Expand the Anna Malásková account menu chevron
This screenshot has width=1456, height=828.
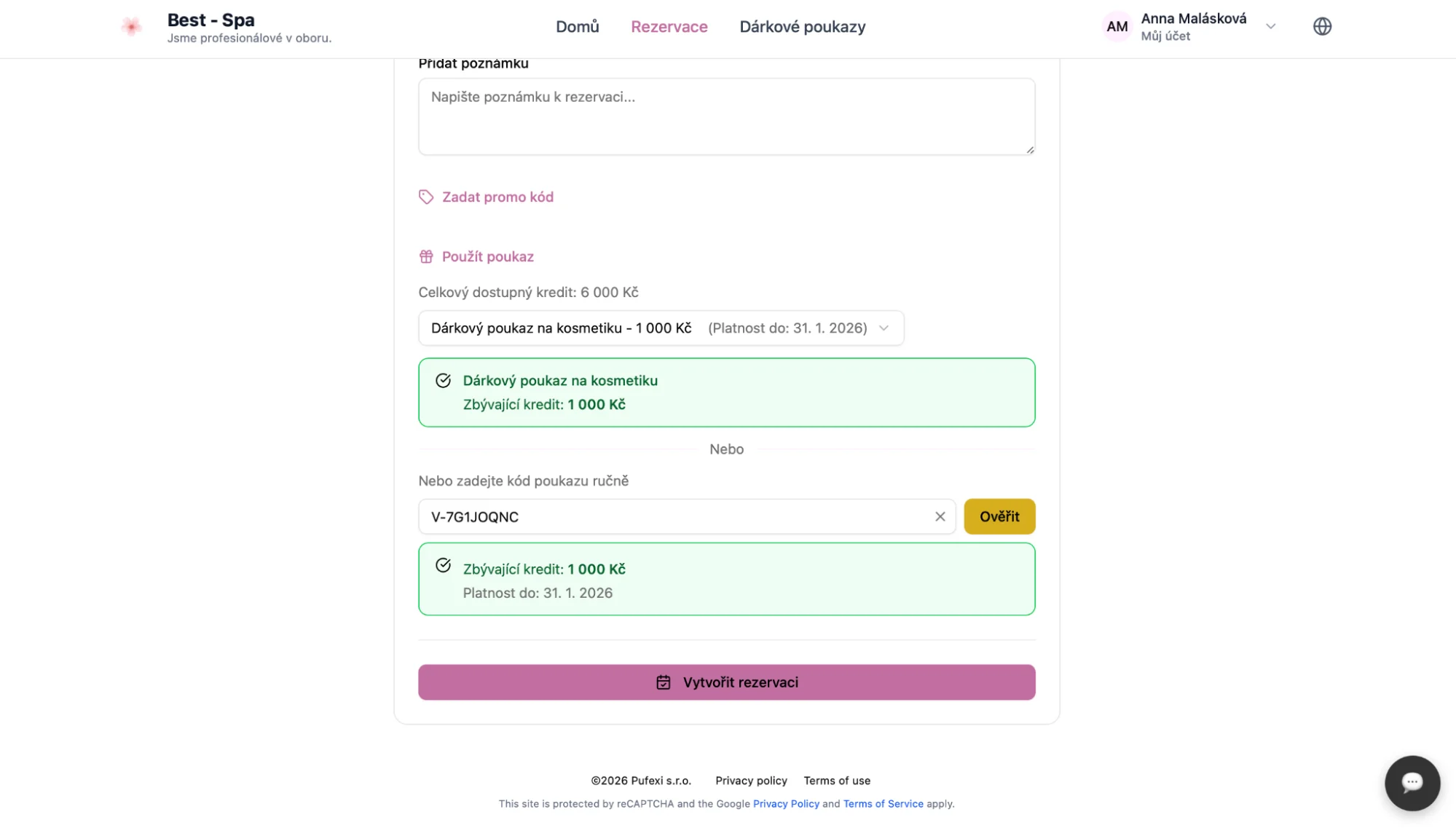pos(1270,27)
